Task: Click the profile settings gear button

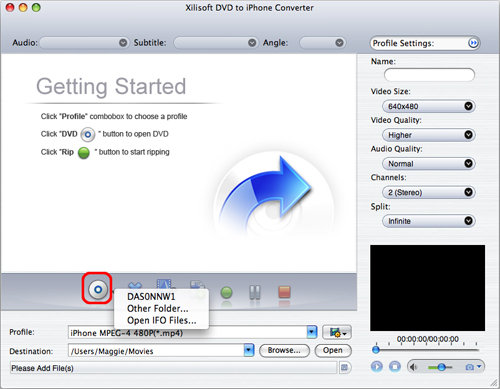Action: (x=337, y=332)
